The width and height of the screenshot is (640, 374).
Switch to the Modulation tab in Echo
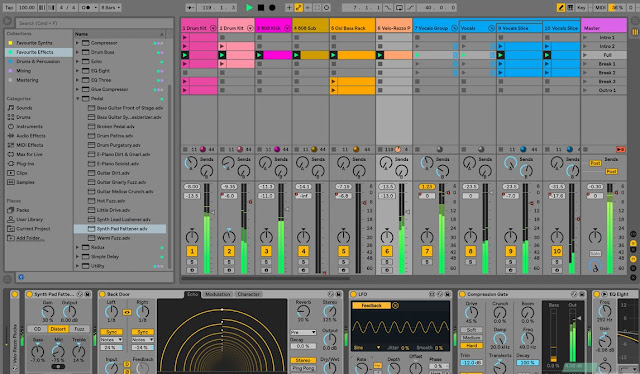[x=218, y=294]
